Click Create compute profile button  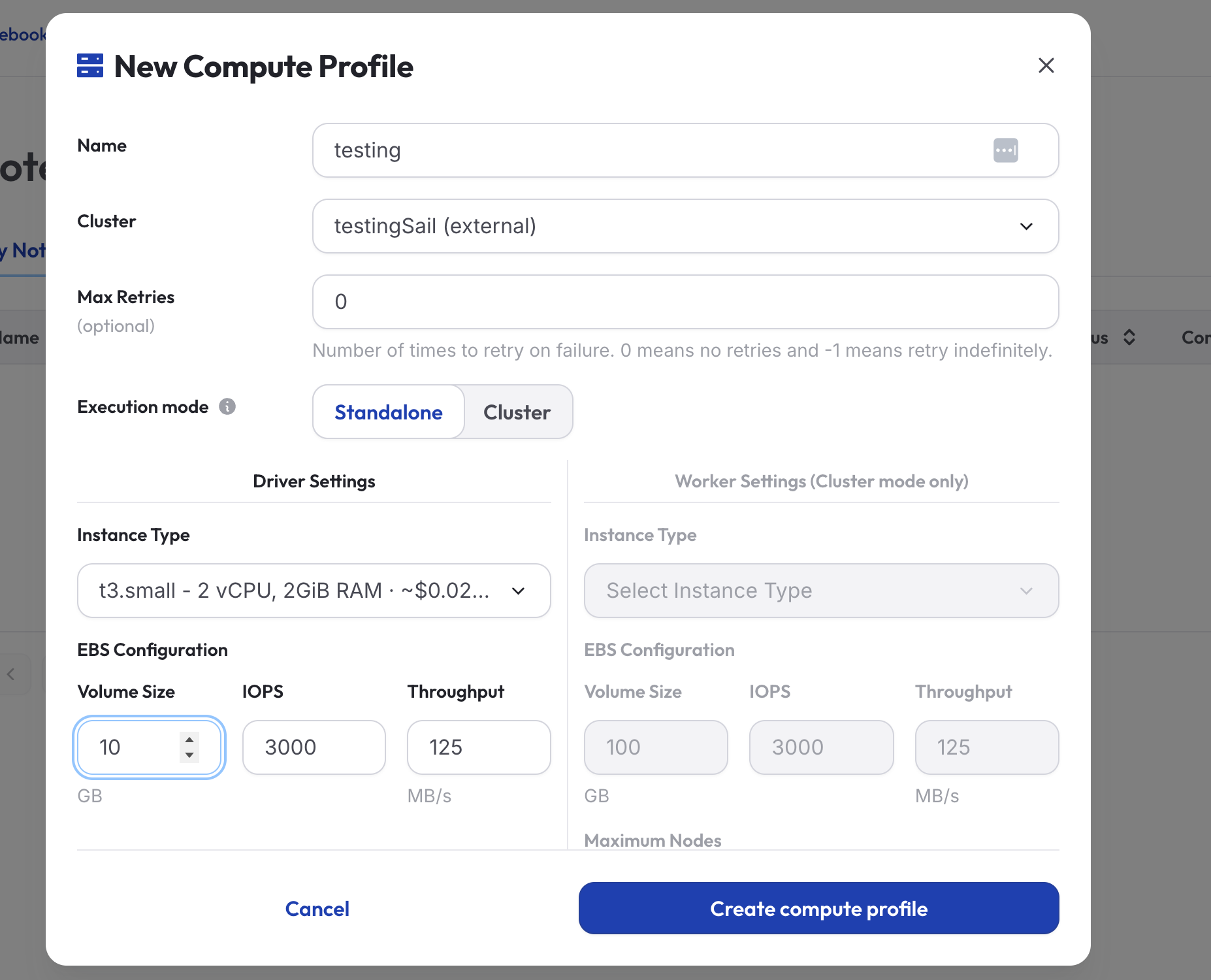click(x=819, y=908)
